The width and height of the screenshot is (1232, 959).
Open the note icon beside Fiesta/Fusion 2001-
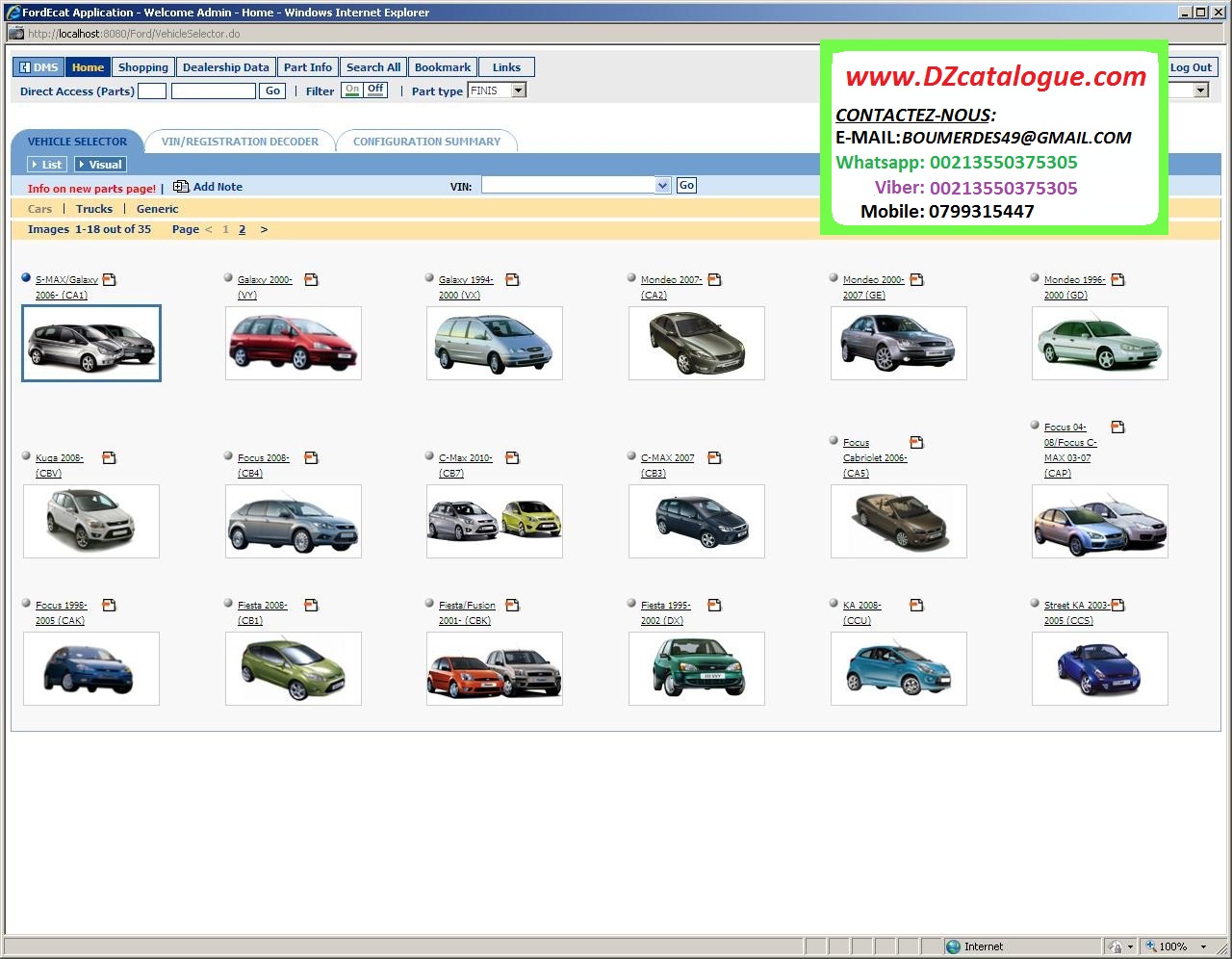pos(512,605)
